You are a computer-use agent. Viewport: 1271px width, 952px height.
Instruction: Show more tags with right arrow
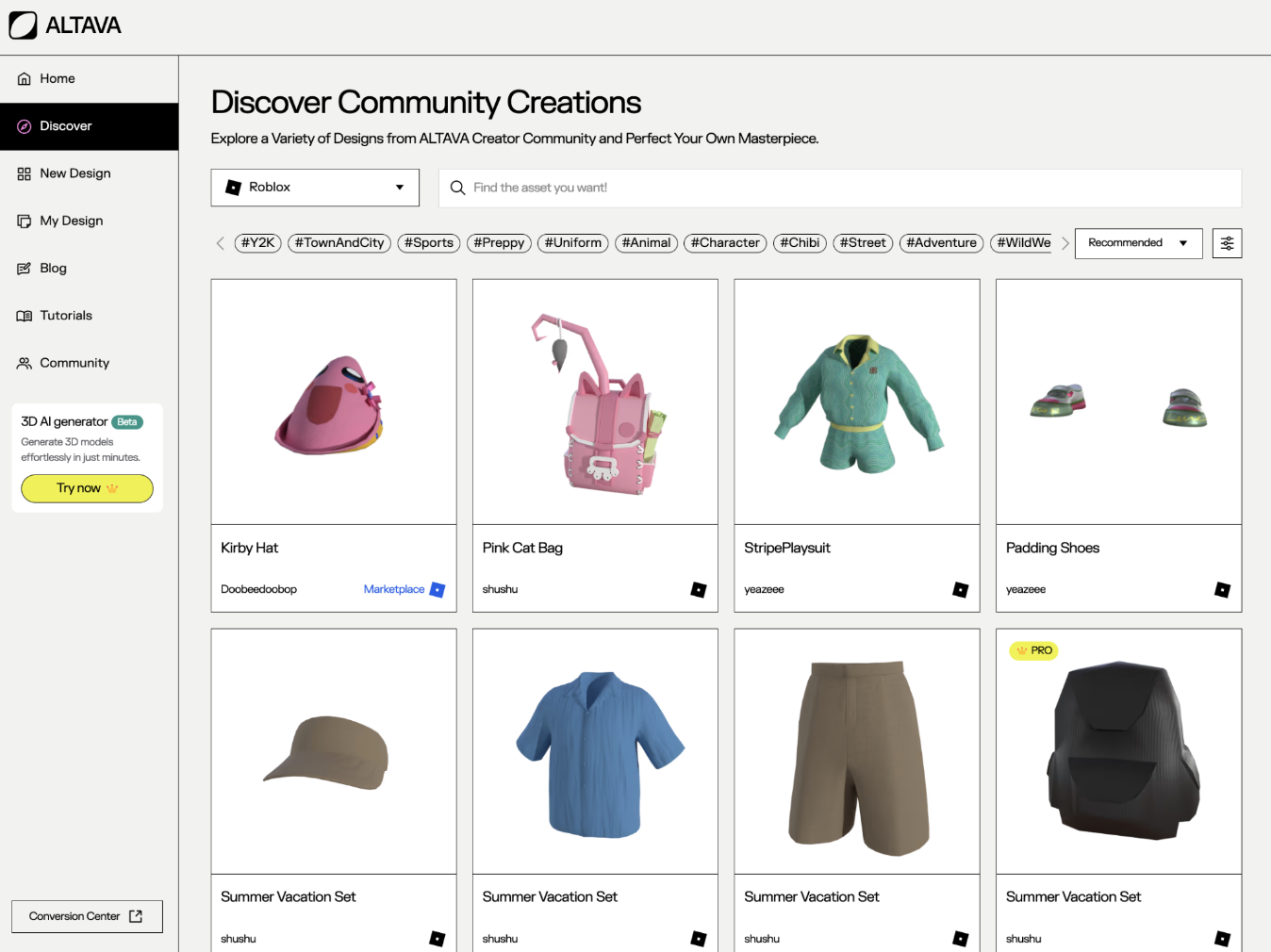1065,243
